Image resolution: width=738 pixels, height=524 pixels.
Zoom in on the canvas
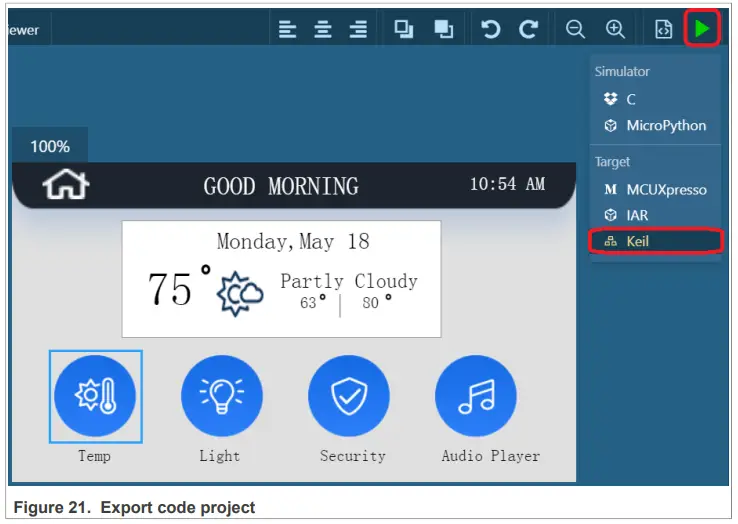click(615, 29)
